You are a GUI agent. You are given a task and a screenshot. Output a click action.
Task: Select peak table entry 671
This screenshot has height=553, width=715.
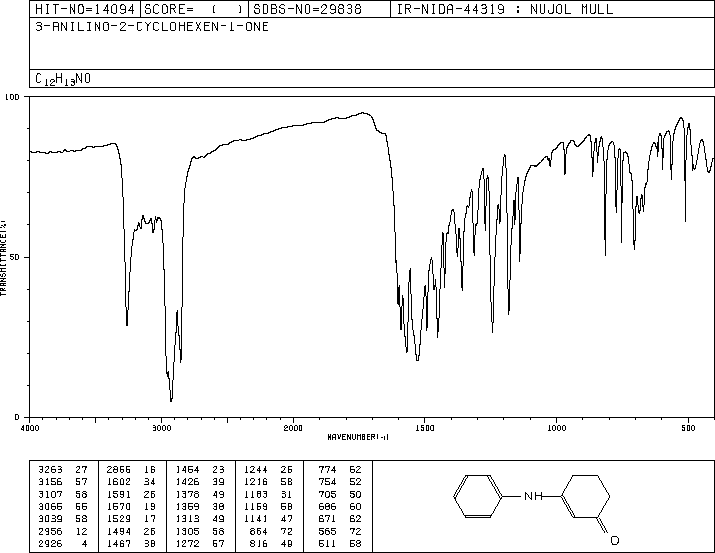[327, 519]
